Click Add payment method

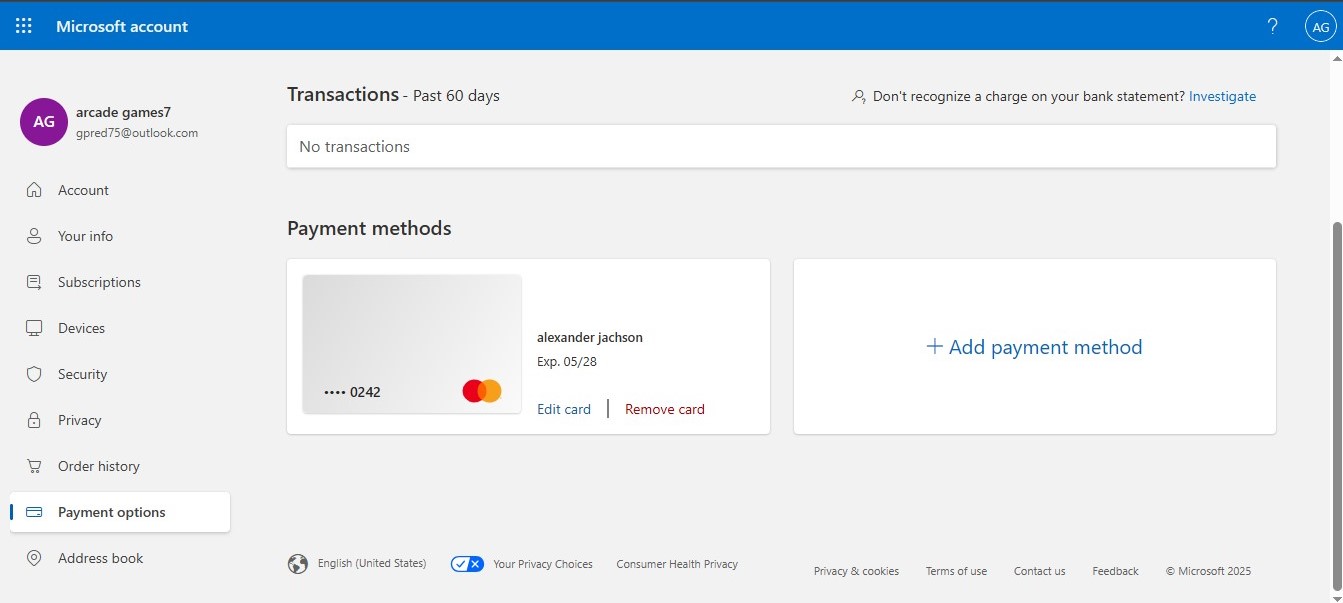(1034, 347)
